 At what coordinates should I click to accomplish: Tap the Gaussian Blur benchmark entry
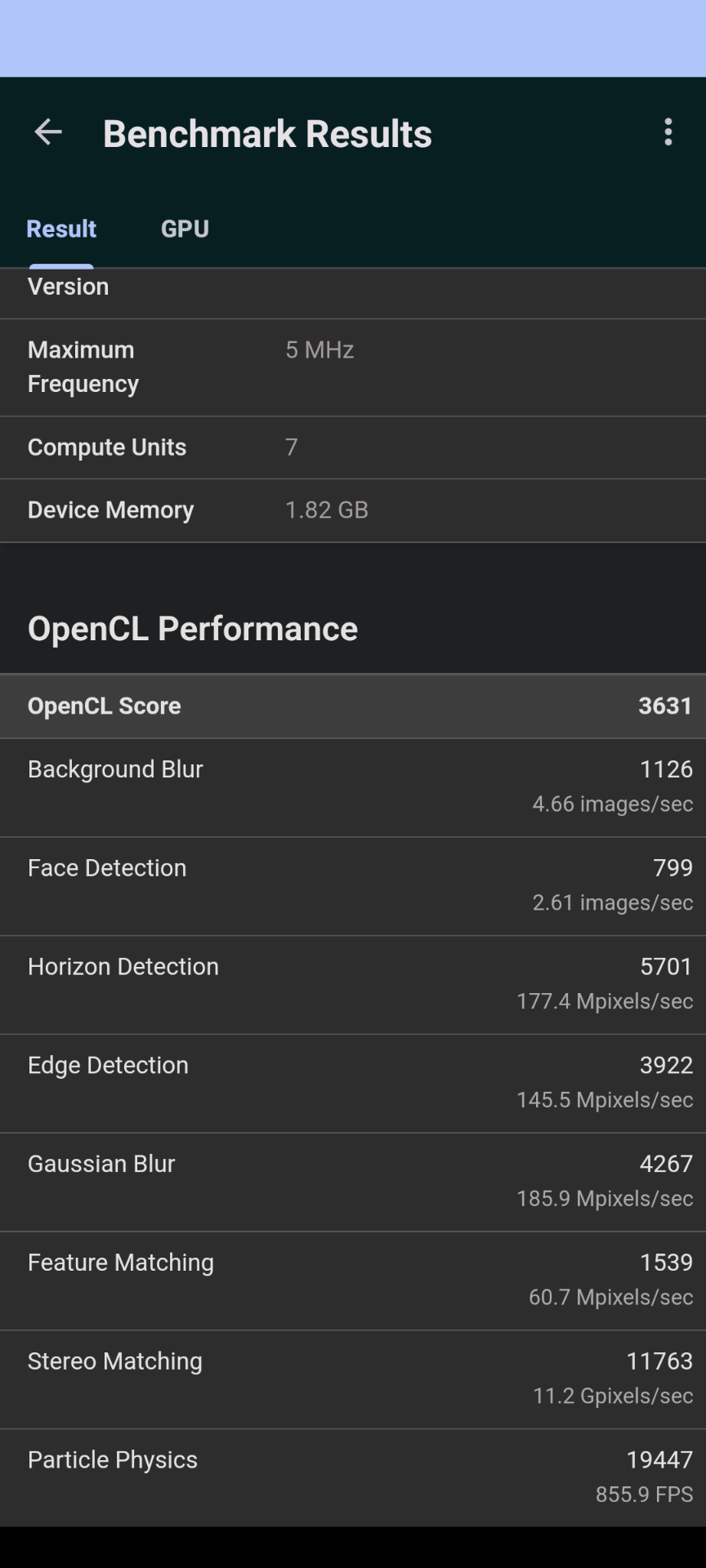coord(353,1181)
